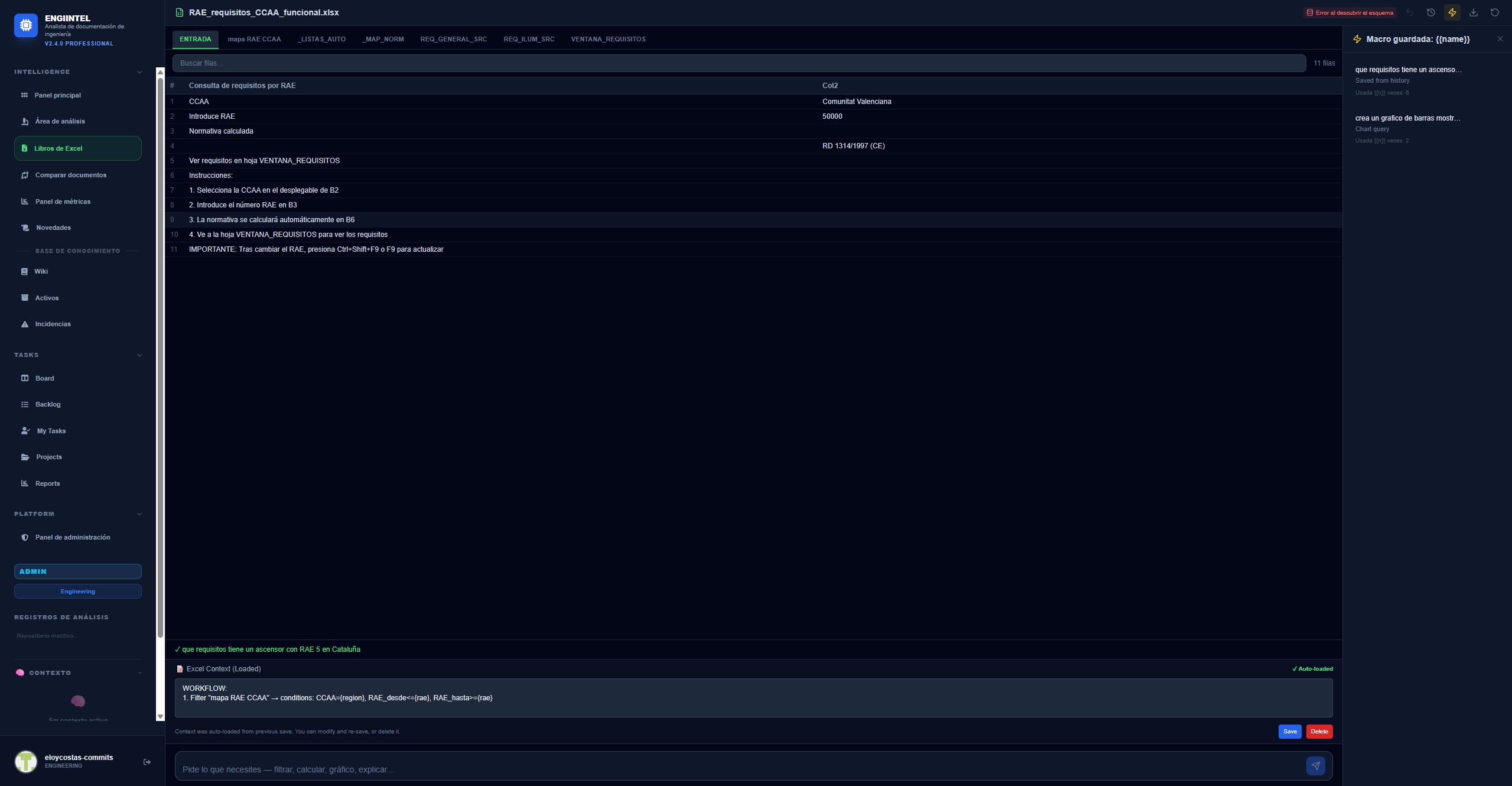
Task: Open Área de análisis
Action: pyautogui.click(x=78, y=121)
